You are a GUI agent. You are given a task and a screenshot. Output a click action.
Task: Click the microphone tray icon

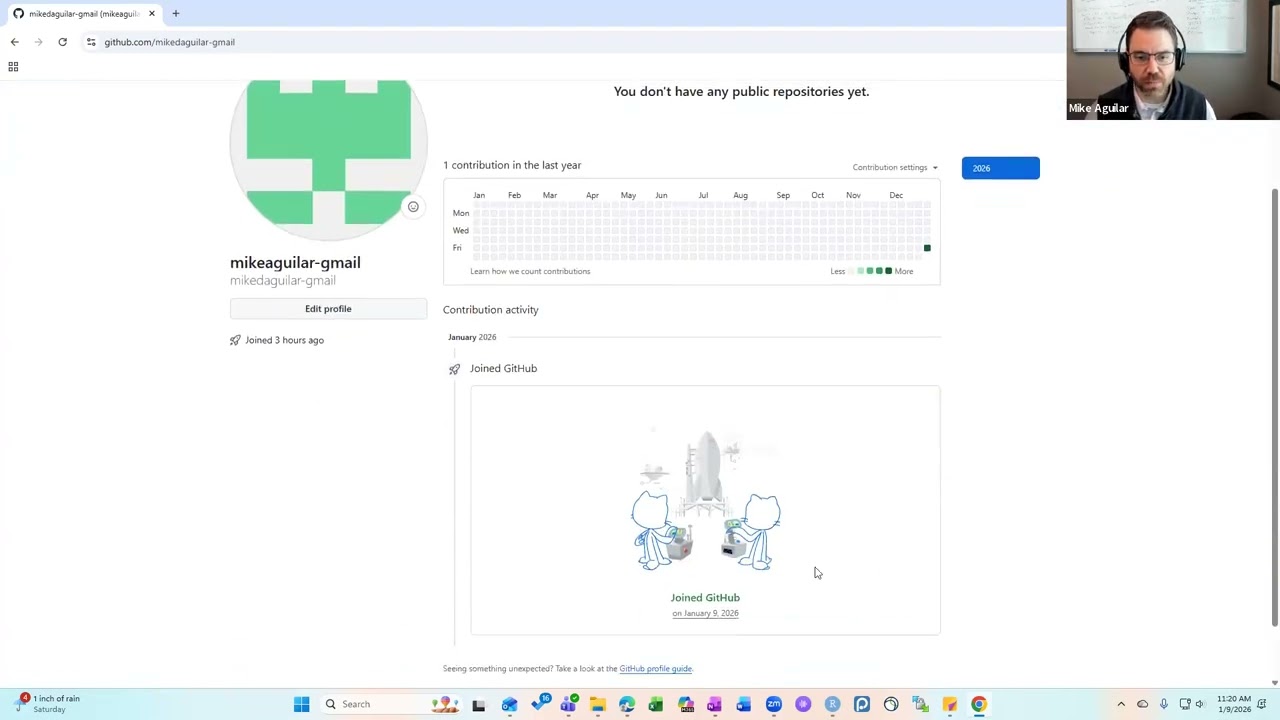pos(1164,704)
